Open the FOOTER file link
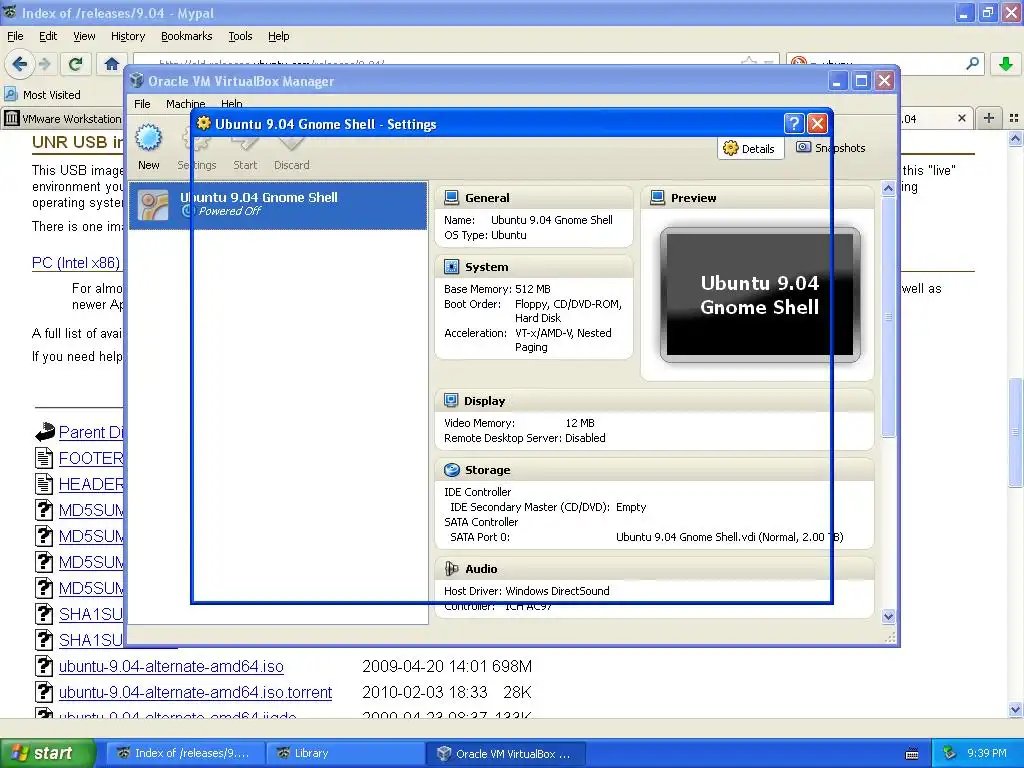The height and width of the screenshot is (768, 1024). [x=91, y=458]
